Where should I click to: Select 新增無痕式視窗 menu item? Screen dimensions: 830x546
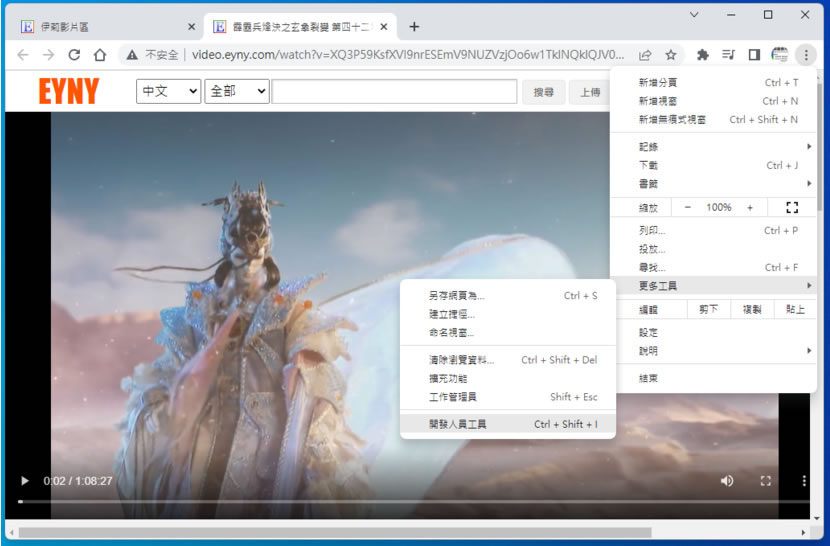(712, 120)
